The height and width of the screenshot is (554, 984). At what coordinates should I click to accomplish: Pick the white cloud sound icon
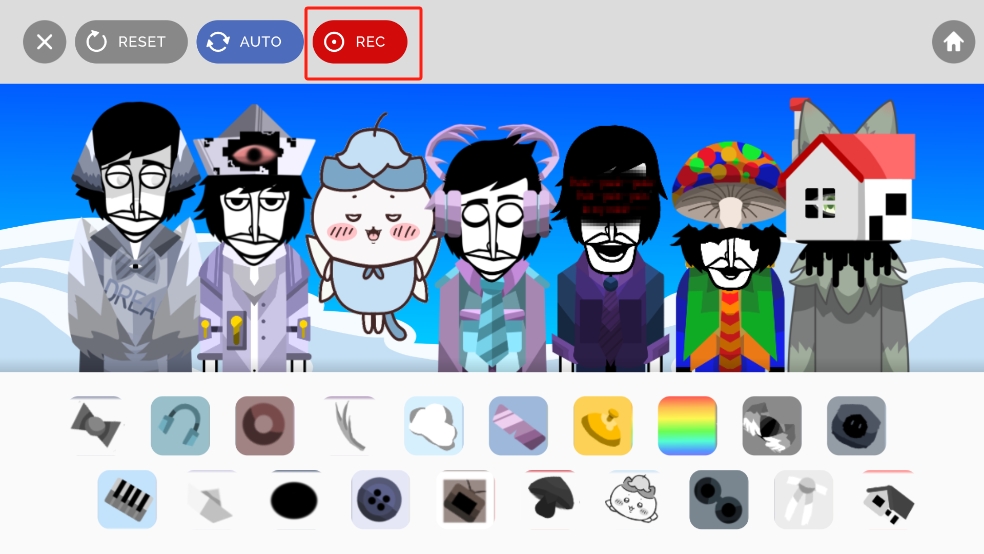pyautogui.click(x=434, y=425)
